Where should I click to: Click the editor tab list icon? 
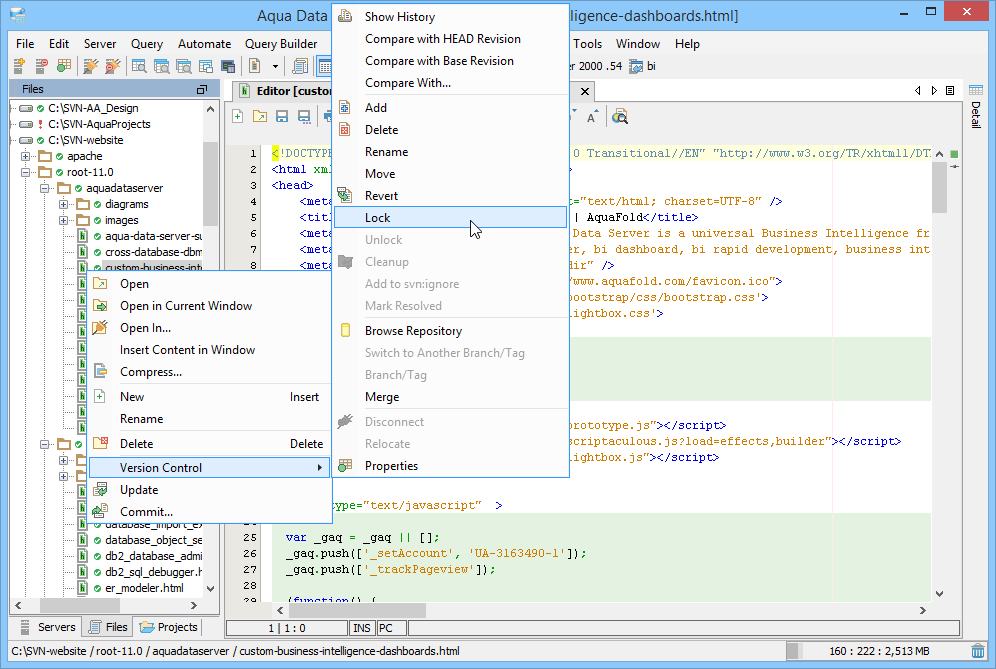(x=950, y=91)
